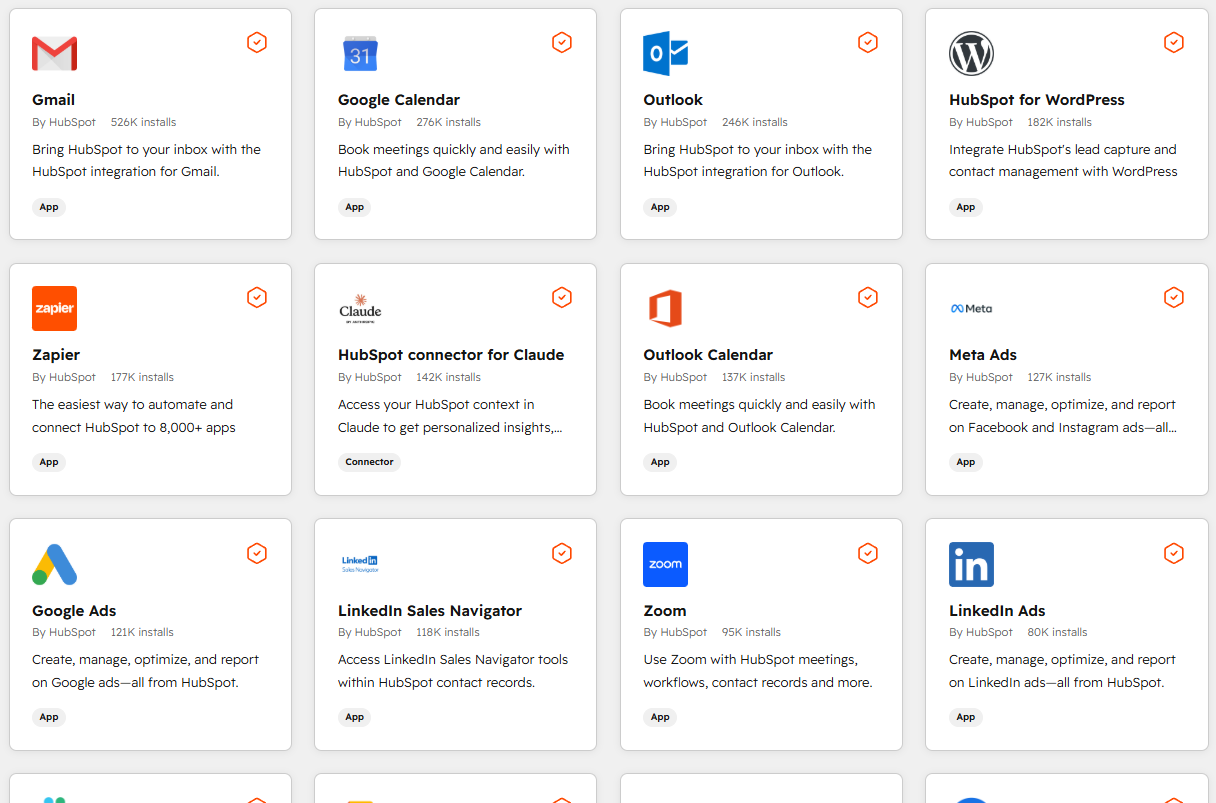Open the Zoom listing title
The width and height of the screenshot is (1216, 803).
(x=665, y=611)
